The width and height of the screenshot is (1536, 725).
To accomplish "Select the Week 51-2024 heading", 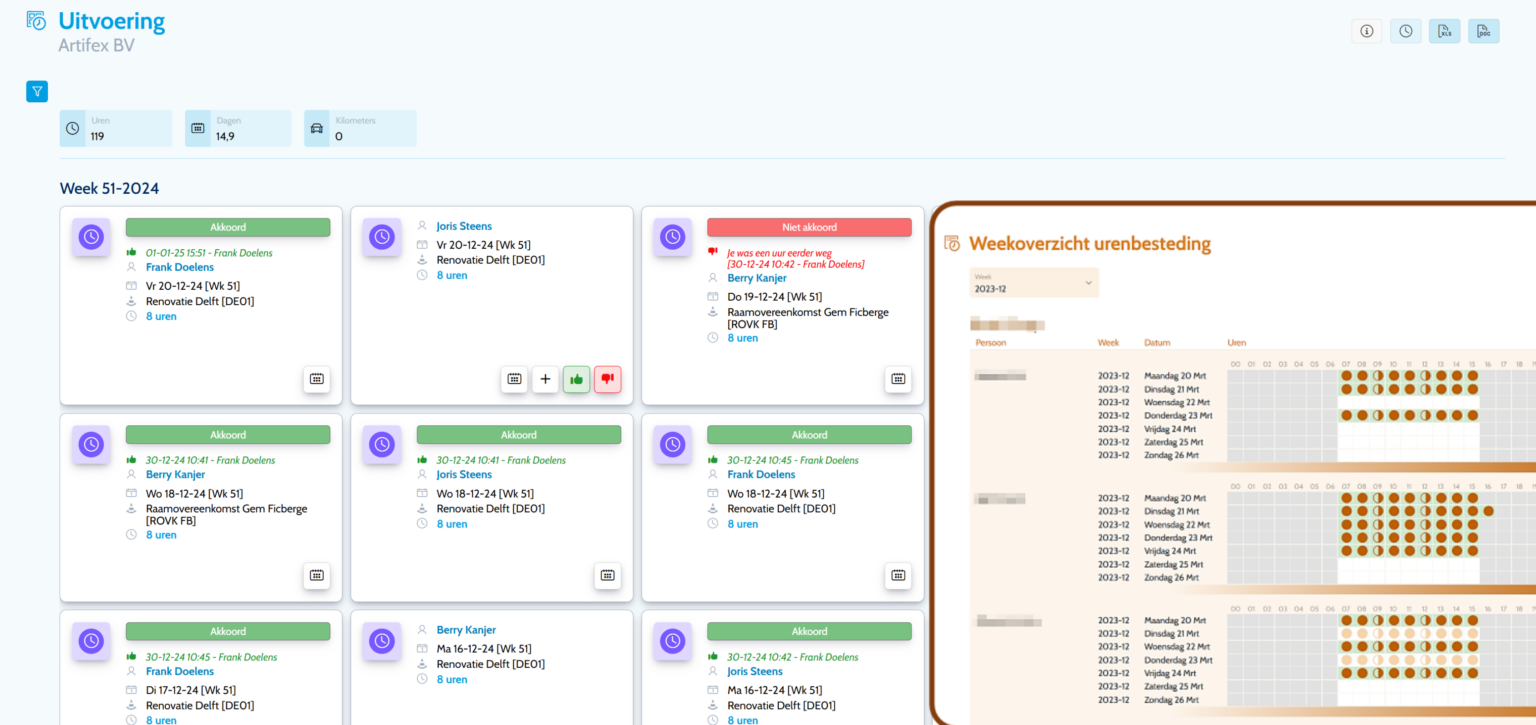I will click(110, 188).
